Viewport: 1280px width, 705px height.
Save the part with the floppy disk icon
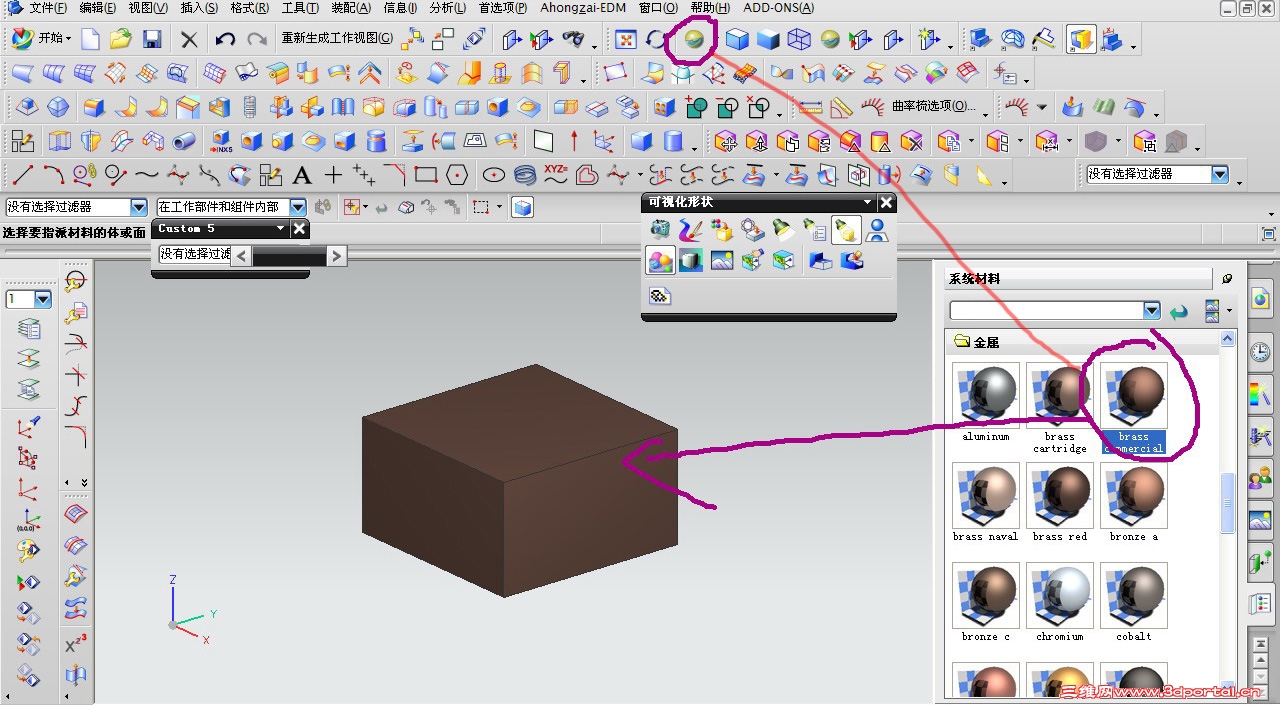tap(152, 39)
